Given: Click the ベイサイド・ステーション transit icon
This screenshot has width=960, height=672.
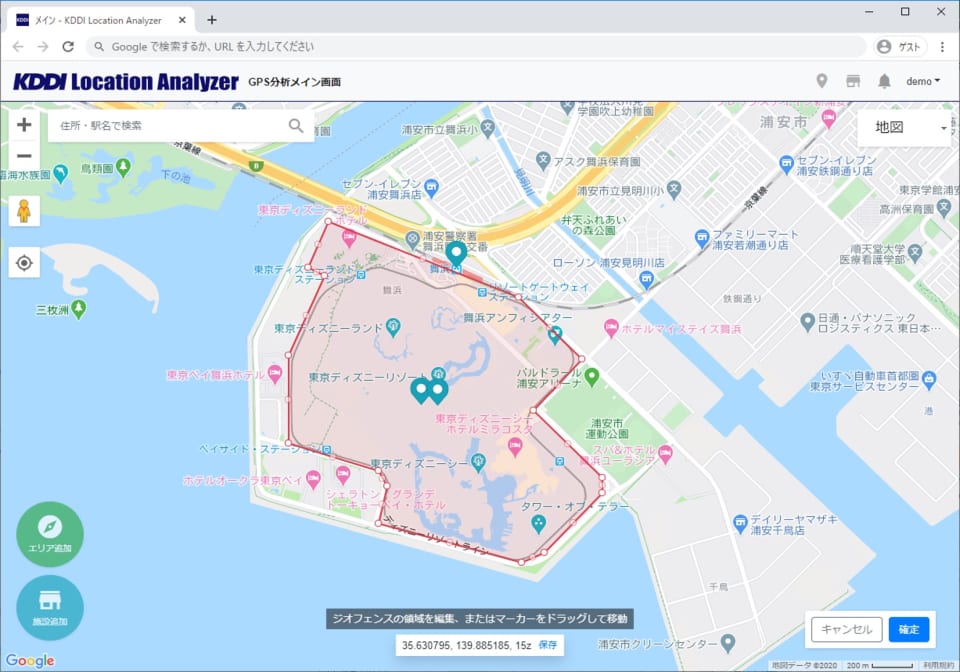Looking at the screenshot, I should tap(327, 450).
